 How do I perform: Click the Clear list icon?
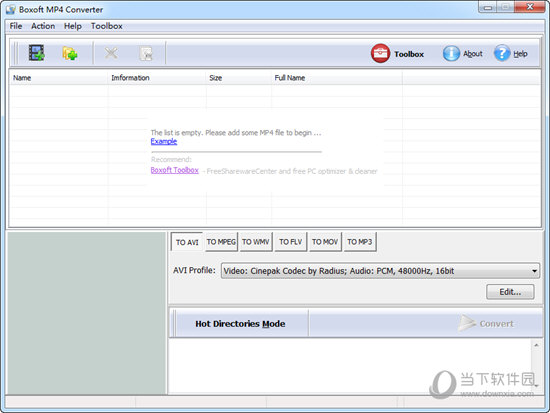pyautogui.click(x=146, y=53)
